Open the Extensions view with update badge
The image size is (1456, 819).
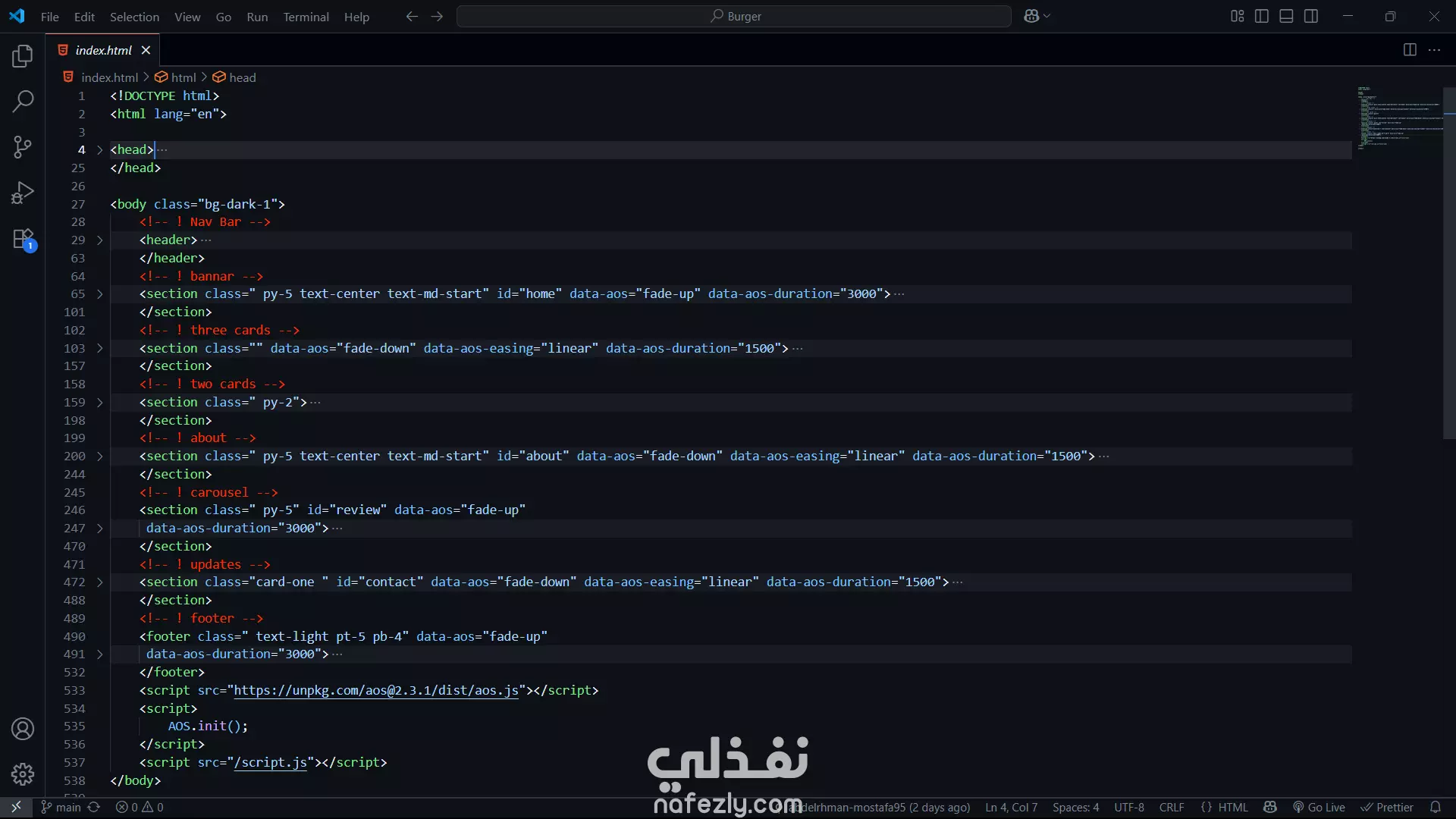[23, 240]
